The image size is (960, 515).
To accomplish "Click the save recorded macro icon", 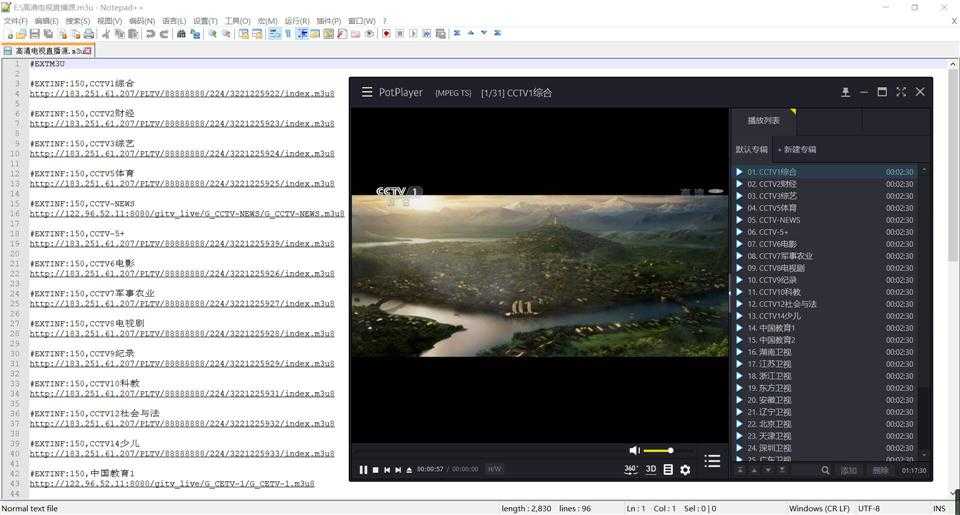I will 440,34.
